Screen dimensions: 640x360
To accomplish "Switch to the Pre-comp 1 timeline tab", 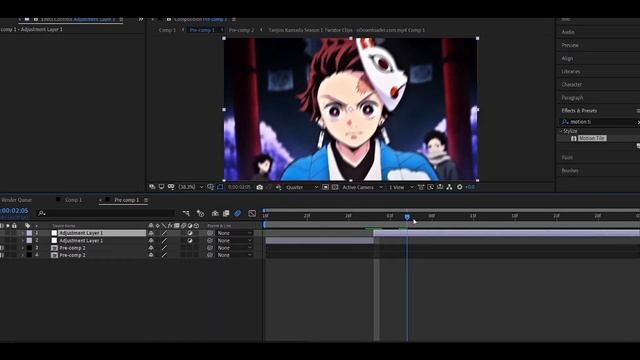I will 127,200.
